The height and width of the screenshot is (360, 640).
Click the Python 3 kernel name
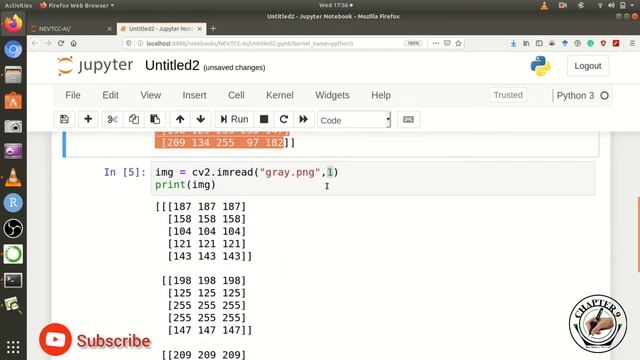click(x=575, y=96)
